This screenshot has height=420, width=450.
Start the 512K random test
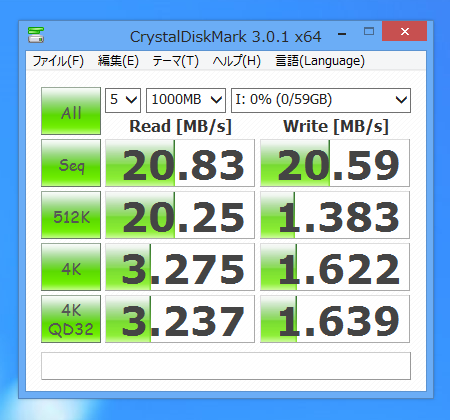(x=71, y=215)
